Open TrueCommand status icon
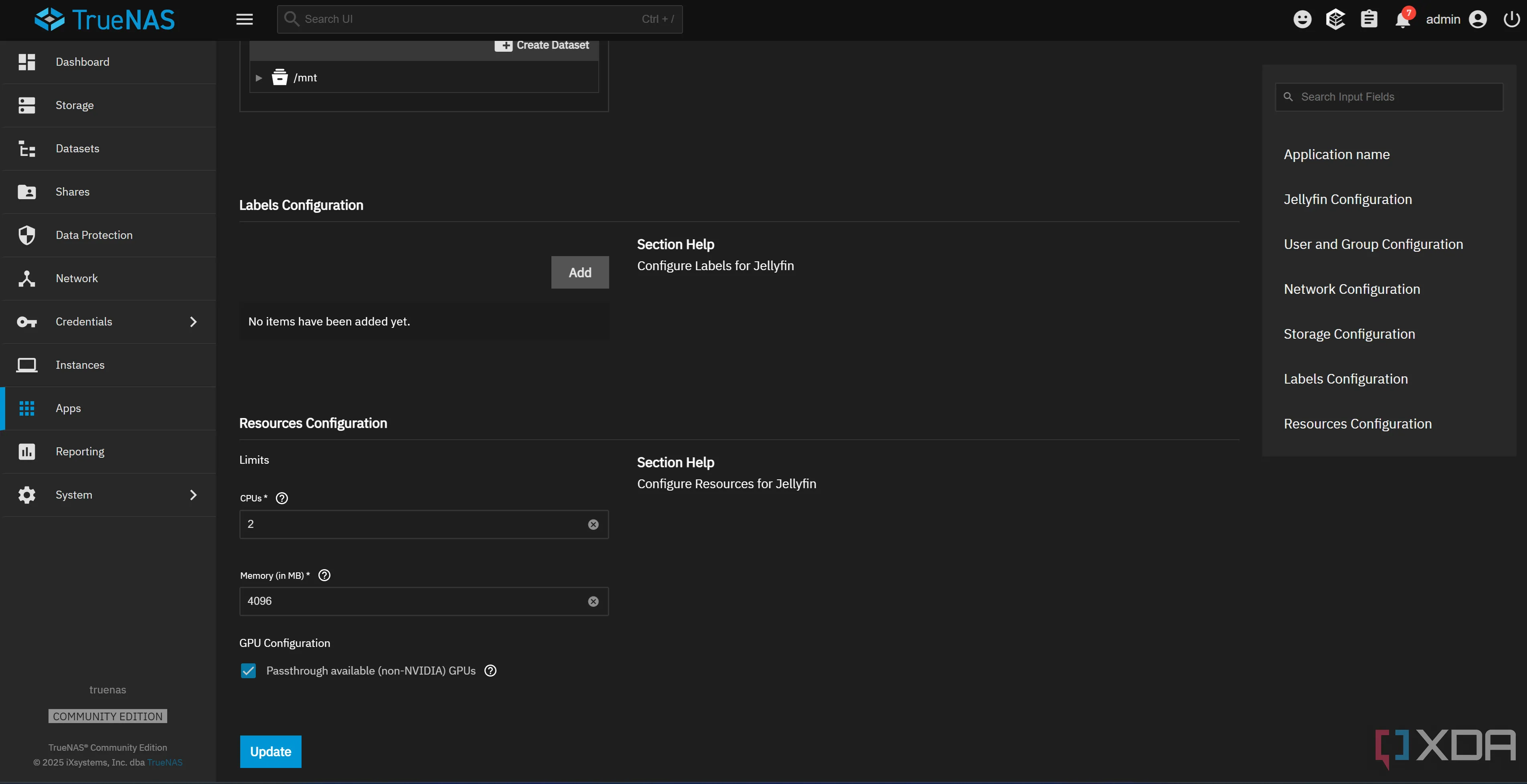The height and width of the screenshot is (784, 1527). (1335, 20)
